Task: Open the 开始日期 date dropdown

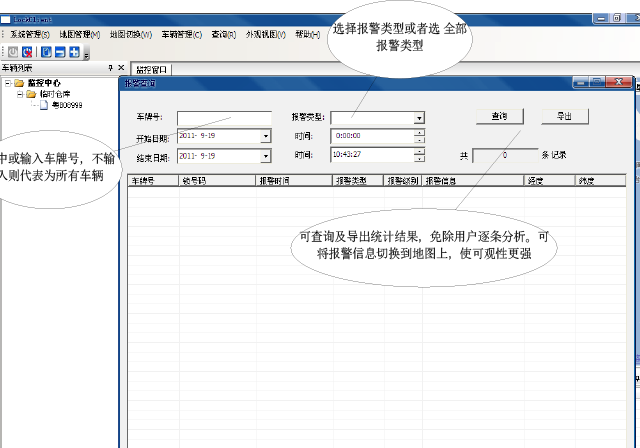Action: pos(266,136)
